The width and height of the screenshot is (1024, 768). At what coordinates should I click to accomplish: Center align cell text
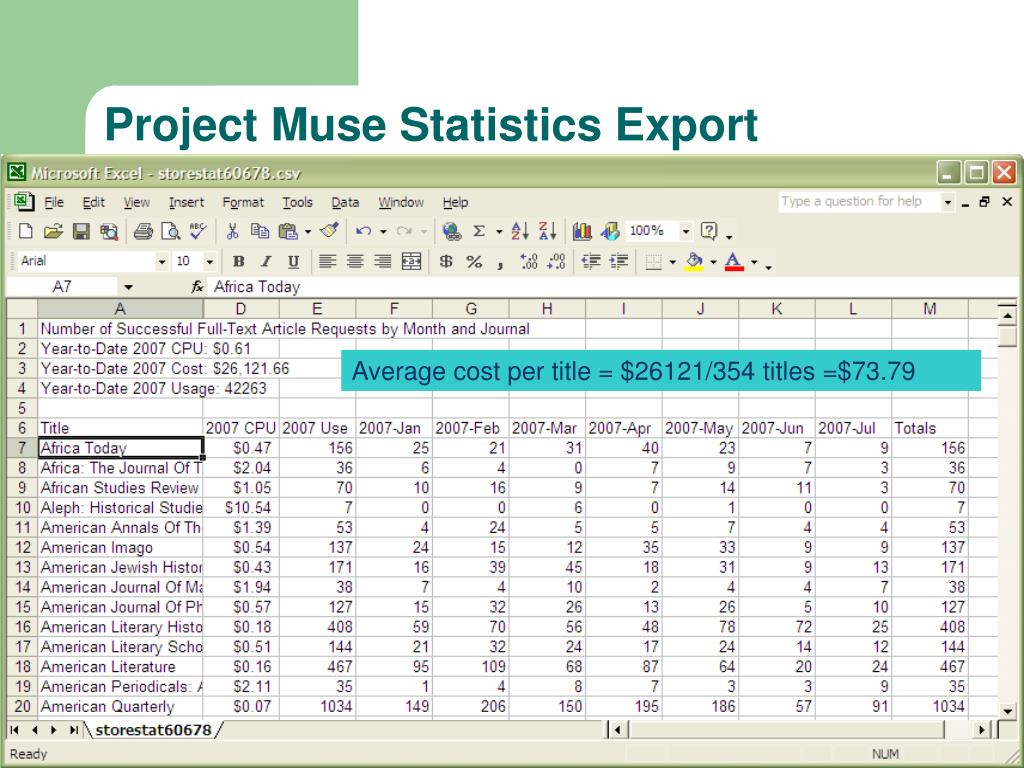tap(355, 262)
